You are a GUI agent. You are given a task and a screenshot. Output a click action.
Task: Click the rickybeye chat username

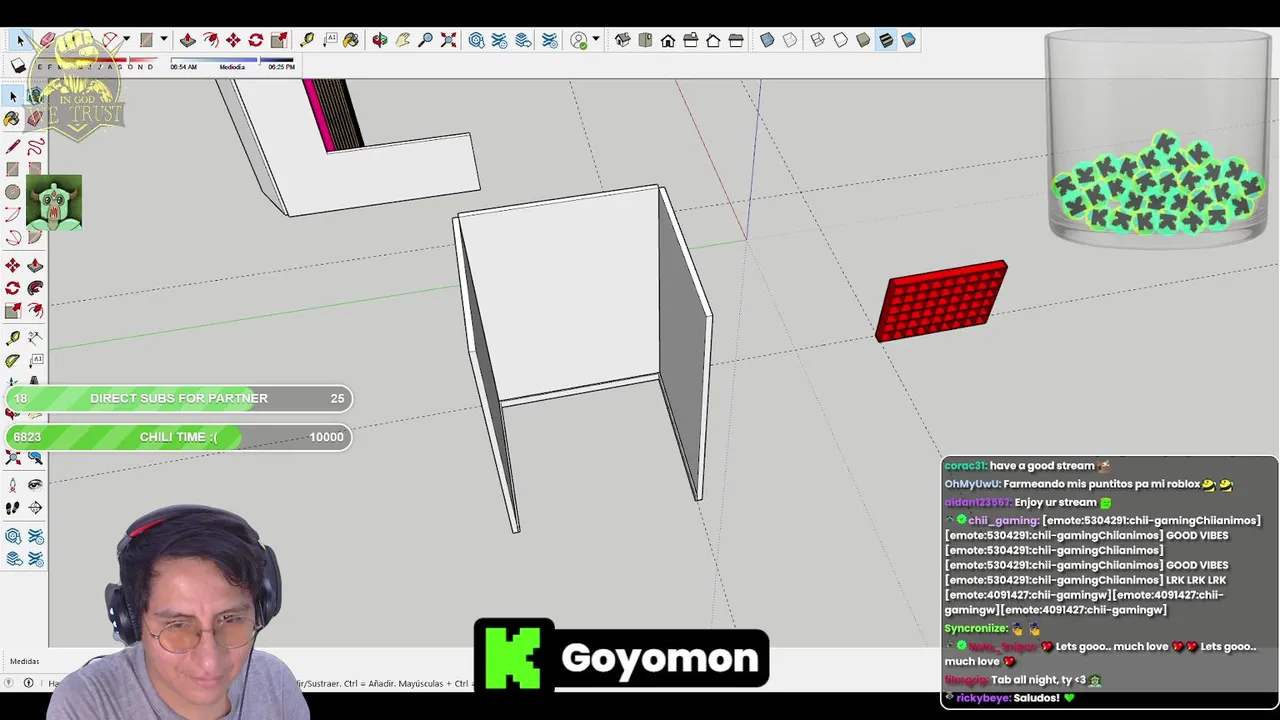click(x=983, y=698)
